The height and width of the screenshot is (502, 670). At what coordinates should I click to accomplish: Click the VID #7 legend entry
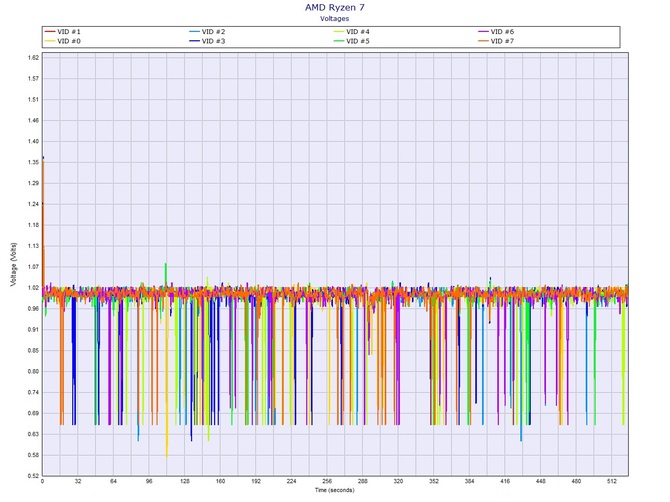[496, 41]
